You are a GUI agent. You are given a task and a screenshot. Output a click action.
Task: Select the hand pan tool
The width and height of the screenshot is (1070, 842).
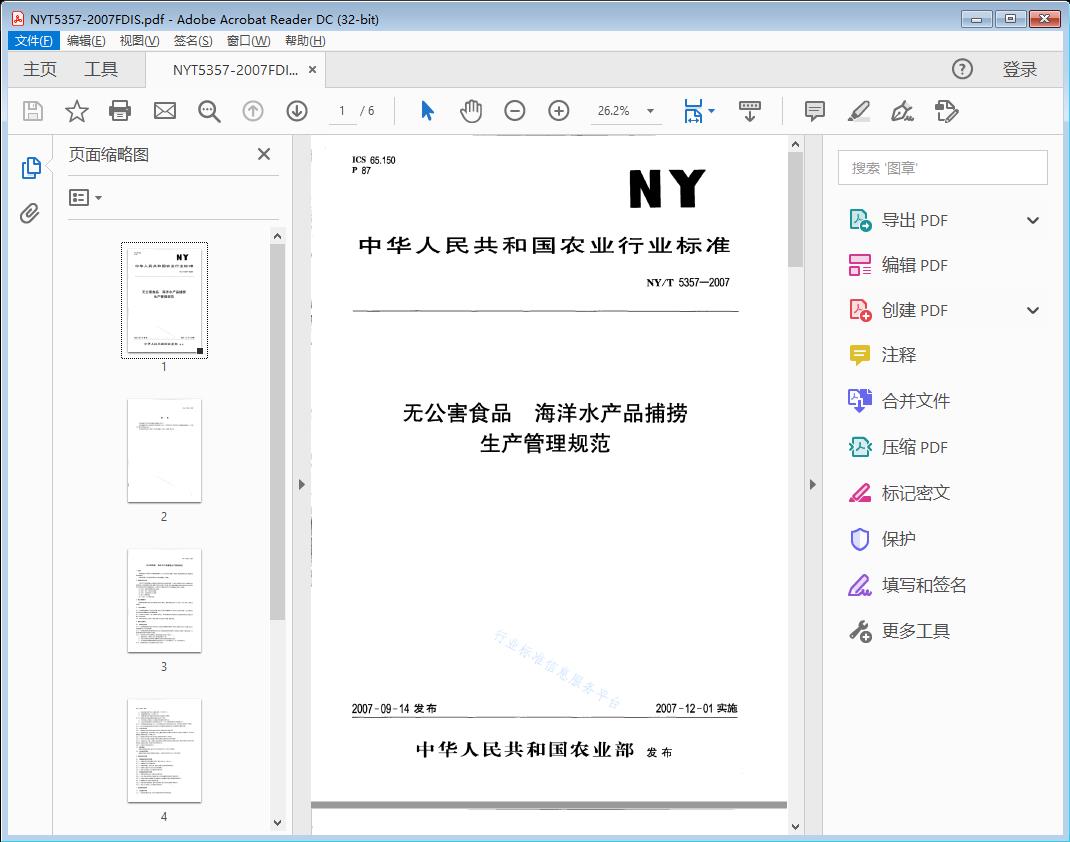point(471,111)
